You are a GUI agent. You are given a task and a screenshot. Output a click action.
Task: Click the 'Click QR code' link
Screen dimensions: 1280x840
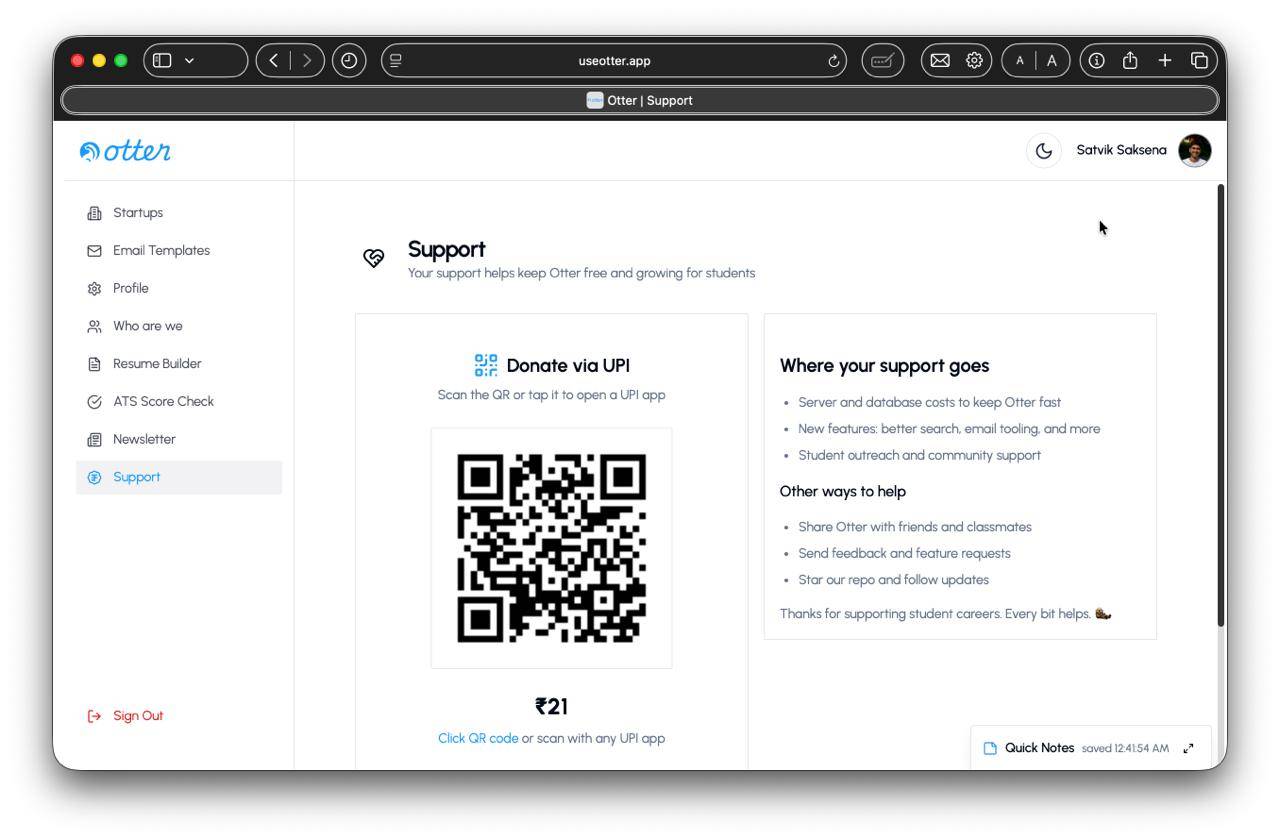pos(478,739)
